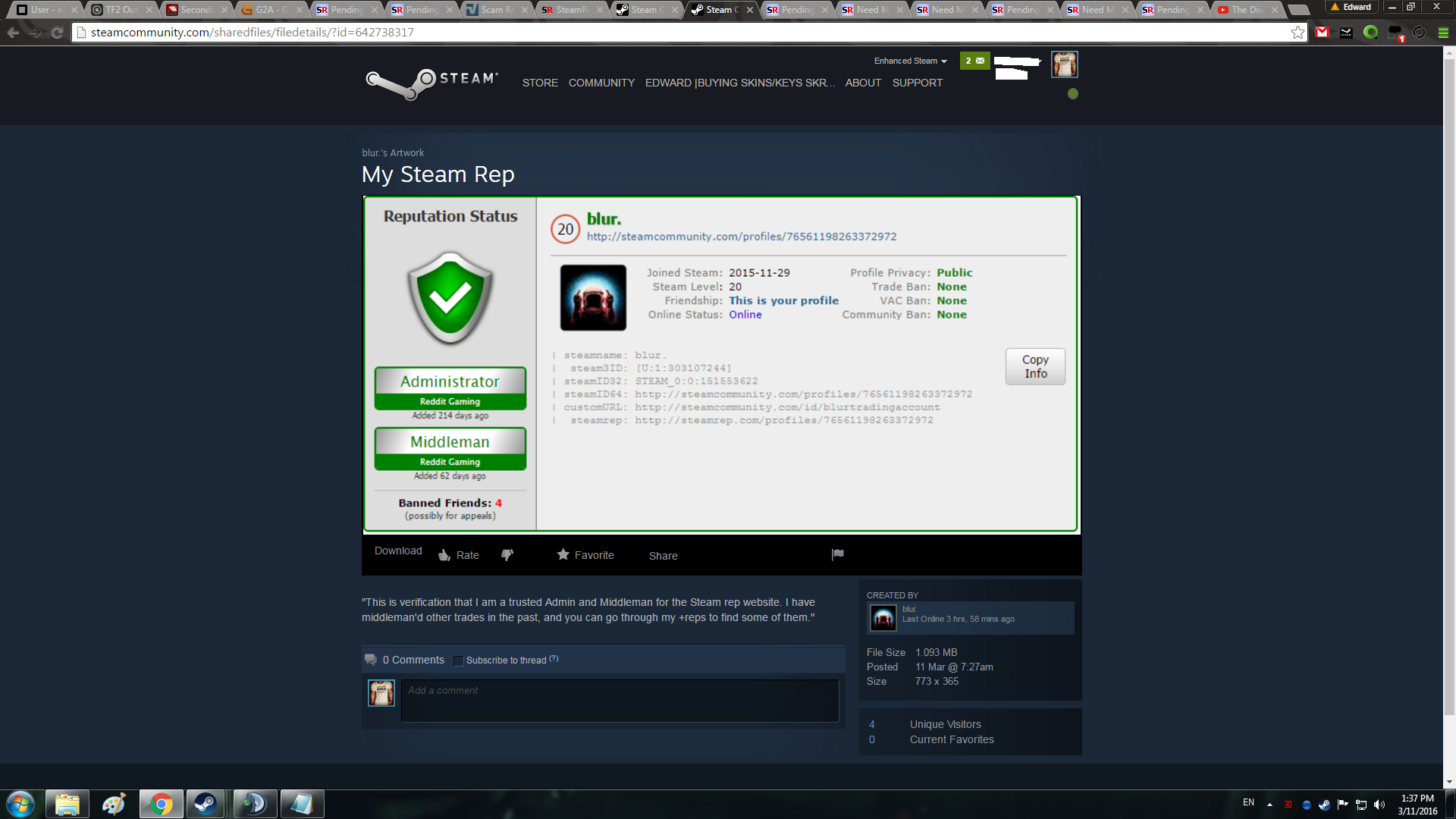Open the COMMUNITY menu
The width and height of the screenshot is (1456, 819).
[x=601, y=83]
